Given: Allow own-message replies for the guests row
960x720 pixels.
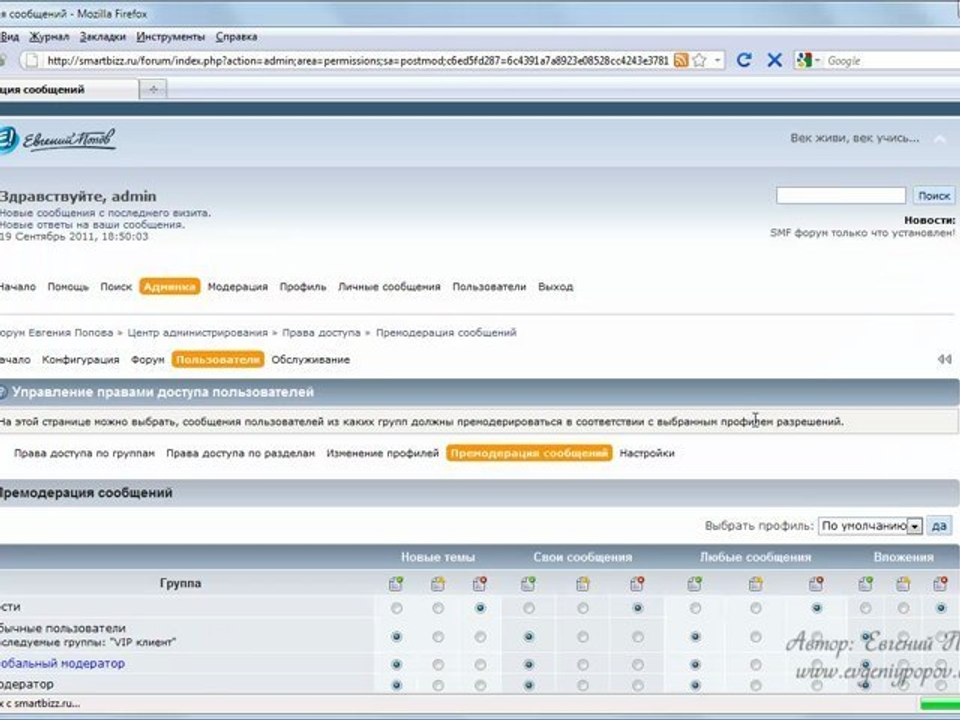Looking at the screenshot, I should point(529,608).
